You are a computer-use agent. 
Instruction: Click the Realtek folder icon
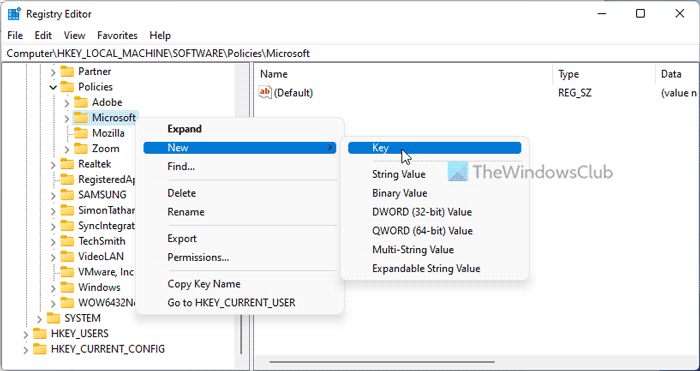pyautogui.click(x=67, y=164)
